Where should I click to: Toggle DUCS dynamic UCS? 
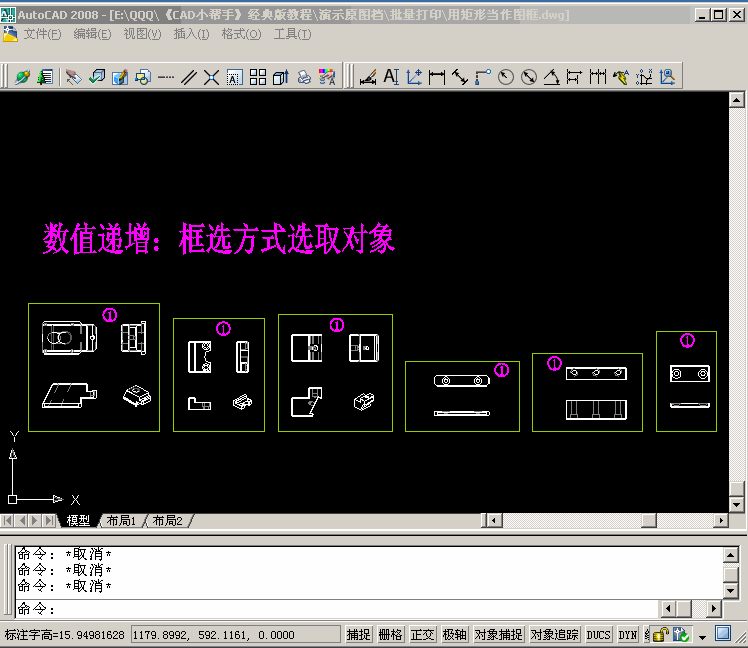(598, 635)
